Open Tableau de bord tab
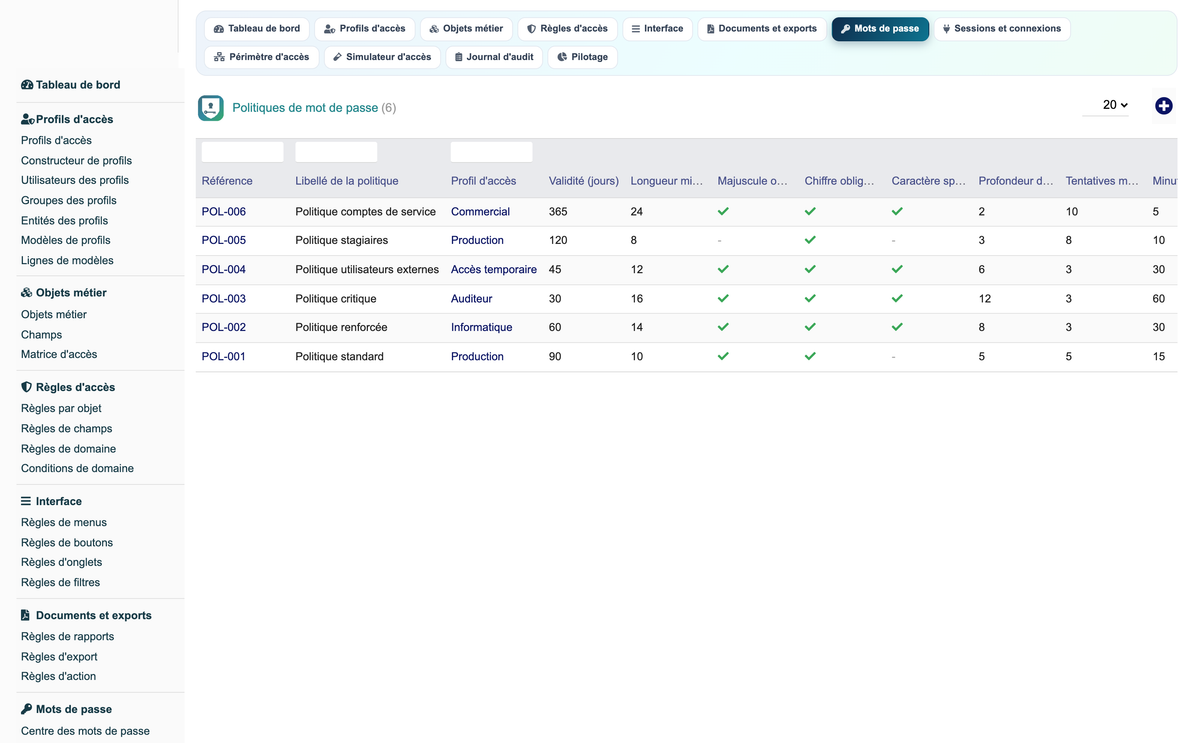 click(x=257, y=29)
